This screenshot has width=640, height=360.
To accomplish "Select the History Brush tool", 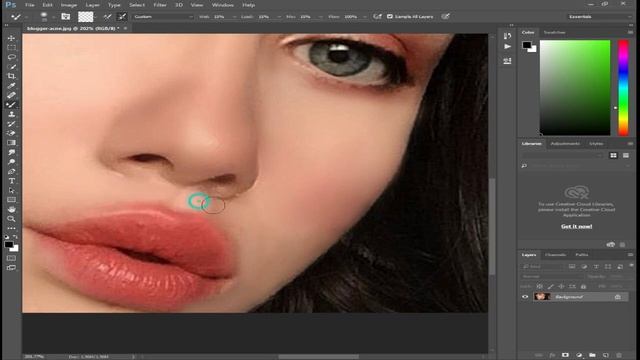I will (x=11, y=124).
